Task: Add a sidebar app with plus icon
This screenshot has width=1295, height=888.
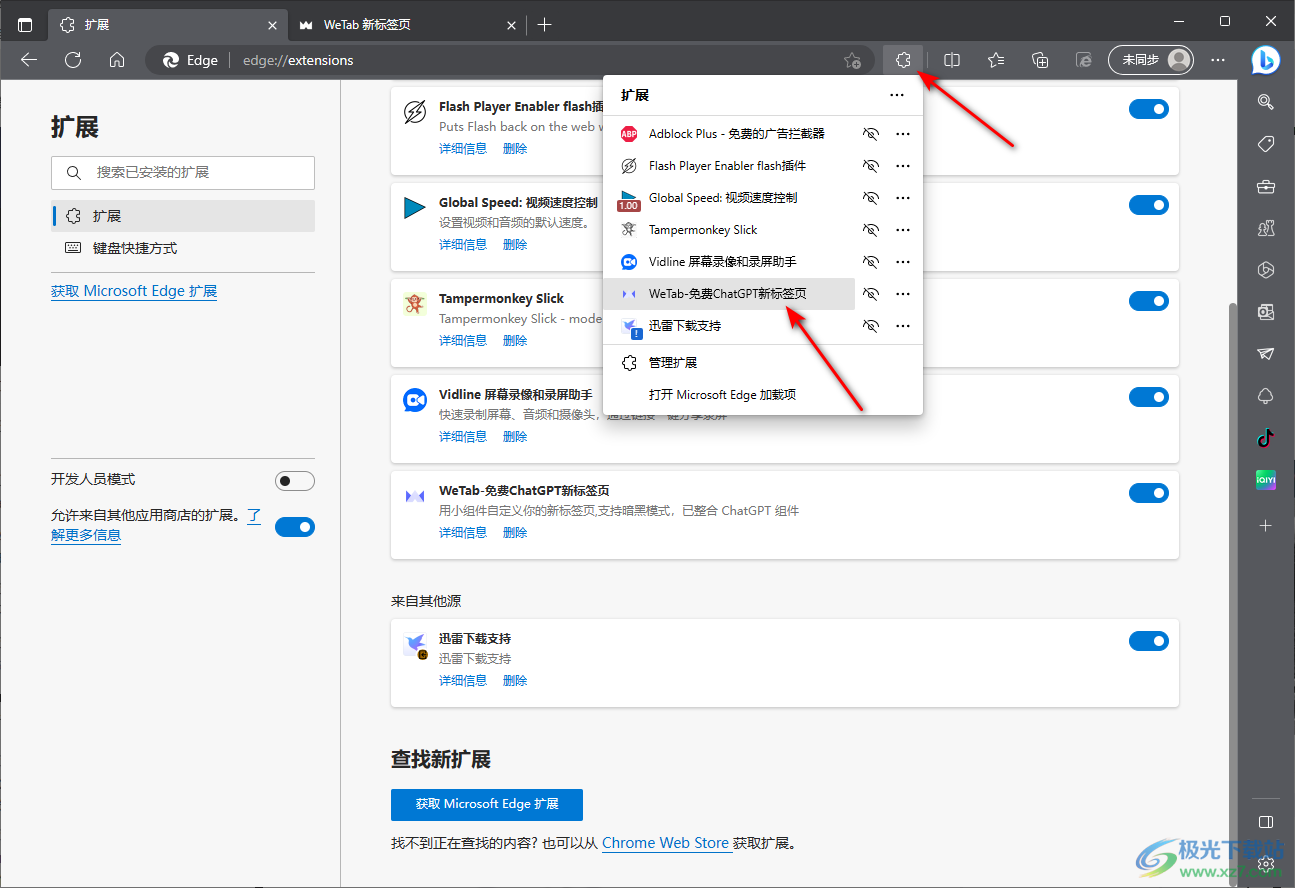Action: 1266,525
